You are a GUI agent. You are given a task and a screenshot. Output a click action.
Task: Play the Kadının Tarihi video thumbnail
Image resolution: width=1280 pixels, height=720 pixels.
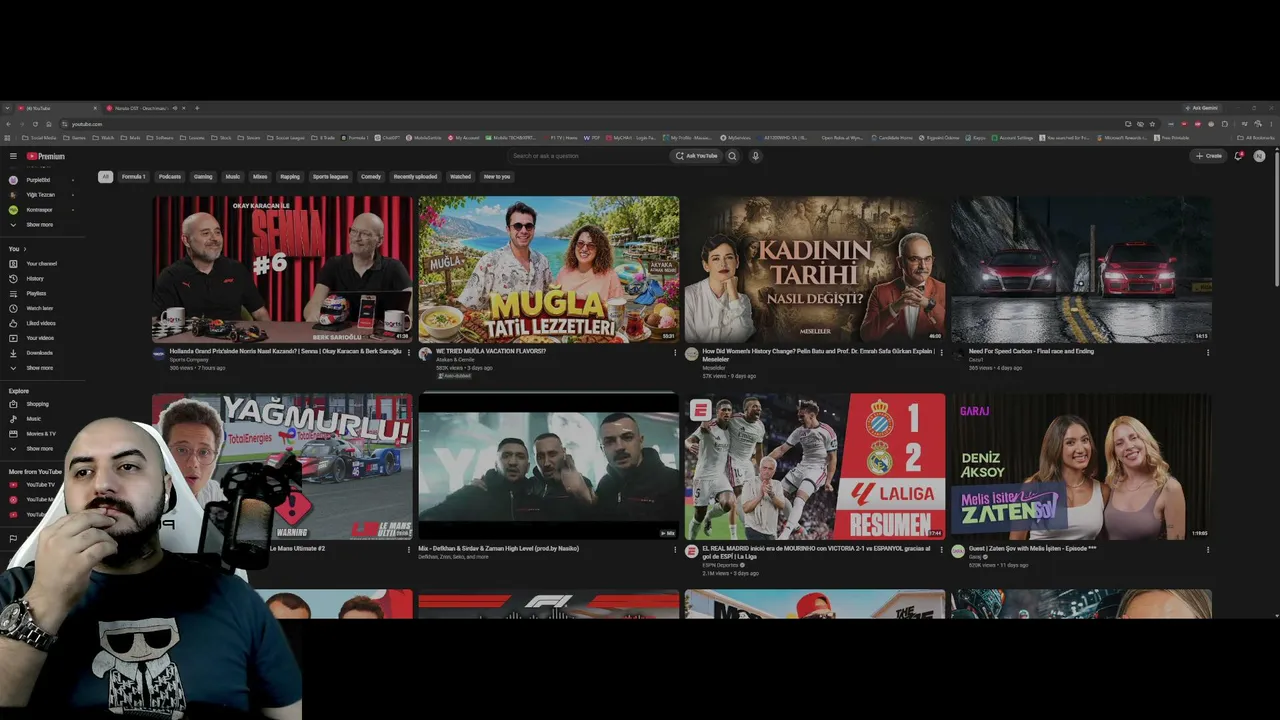pyautogui.click(x=815, y=269)
